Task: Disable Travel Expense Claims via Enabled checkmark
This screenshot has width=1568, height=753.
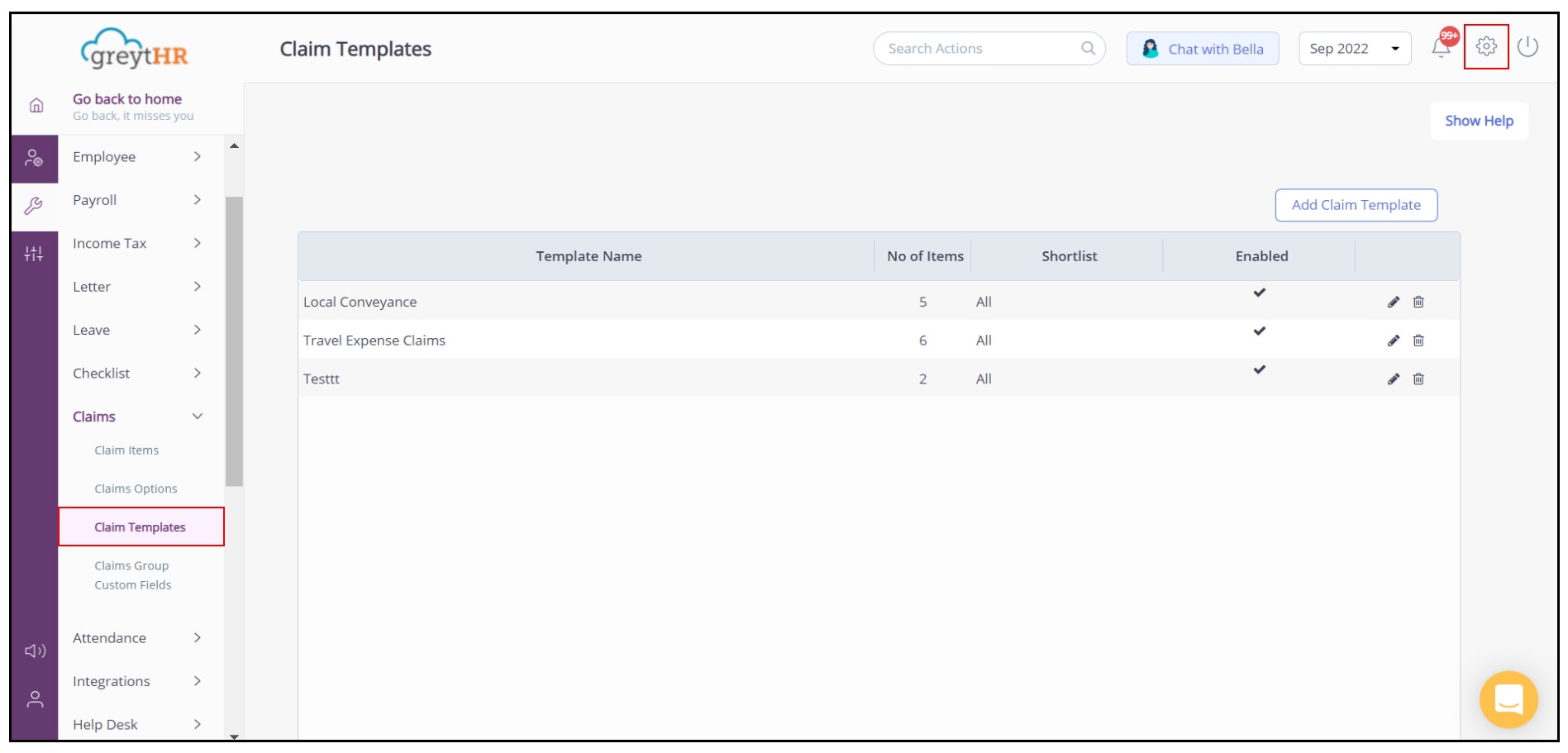Action: (1260, 331)
